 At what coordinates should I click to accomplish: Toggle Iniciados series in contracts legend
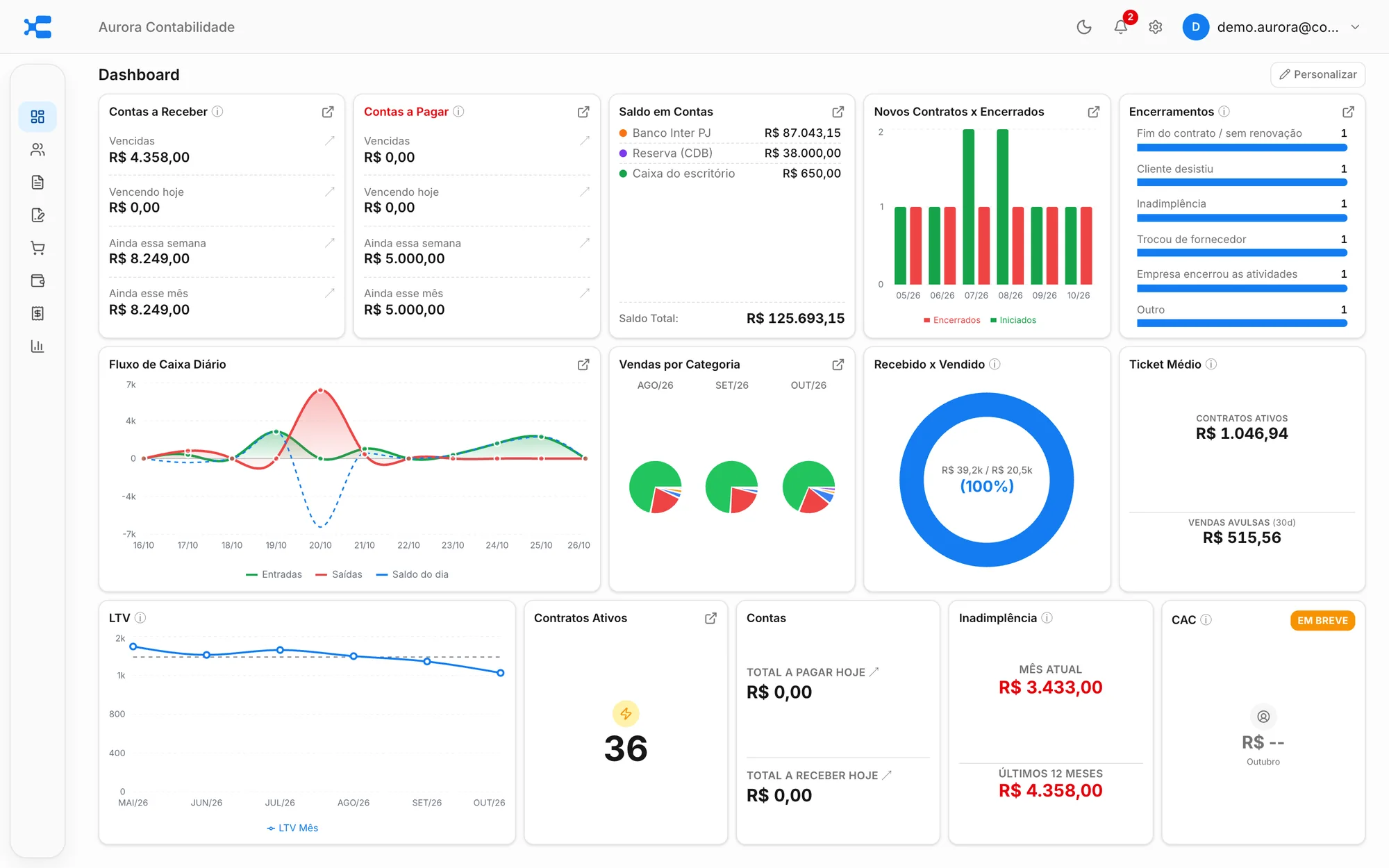(1013, 320)
